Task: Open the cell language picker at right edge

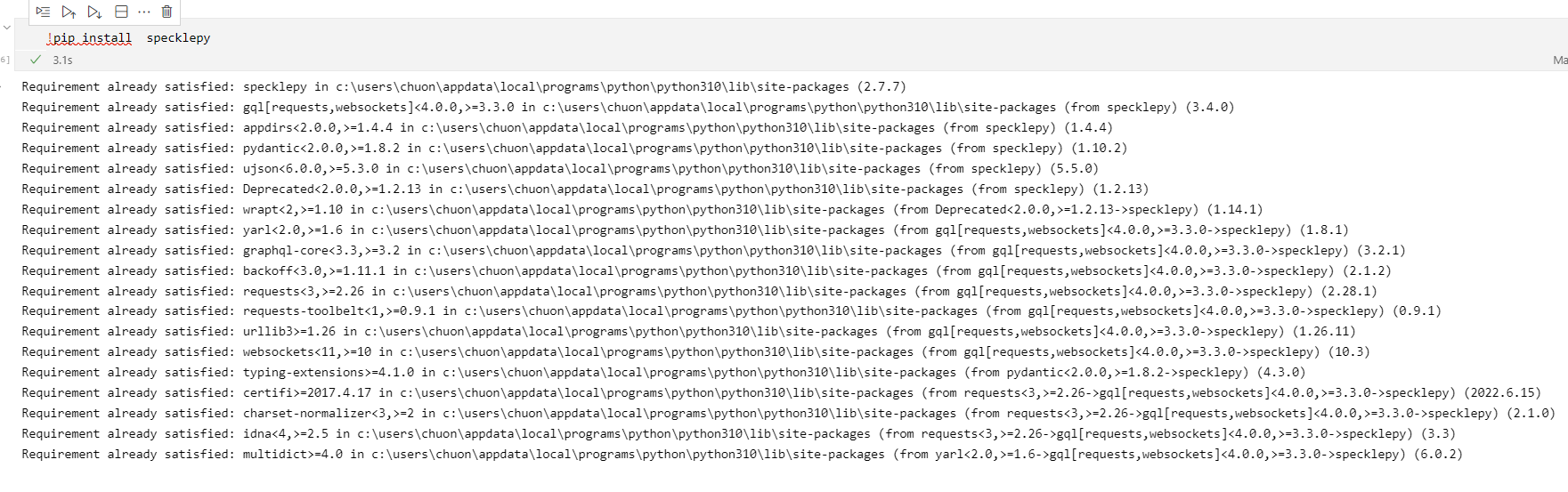Action: tap(1559, 60)
